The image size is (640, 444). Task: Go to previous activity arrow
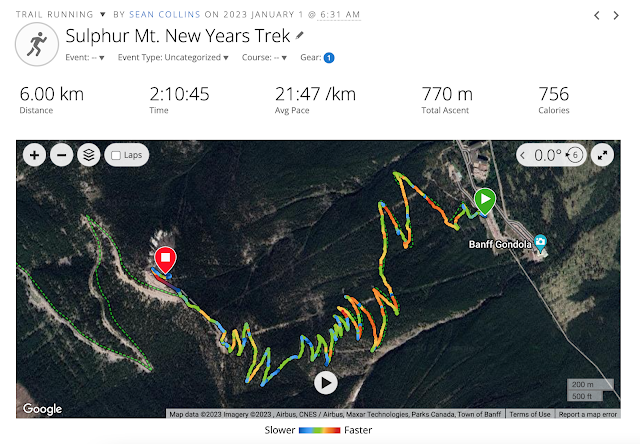coord(597,16)
